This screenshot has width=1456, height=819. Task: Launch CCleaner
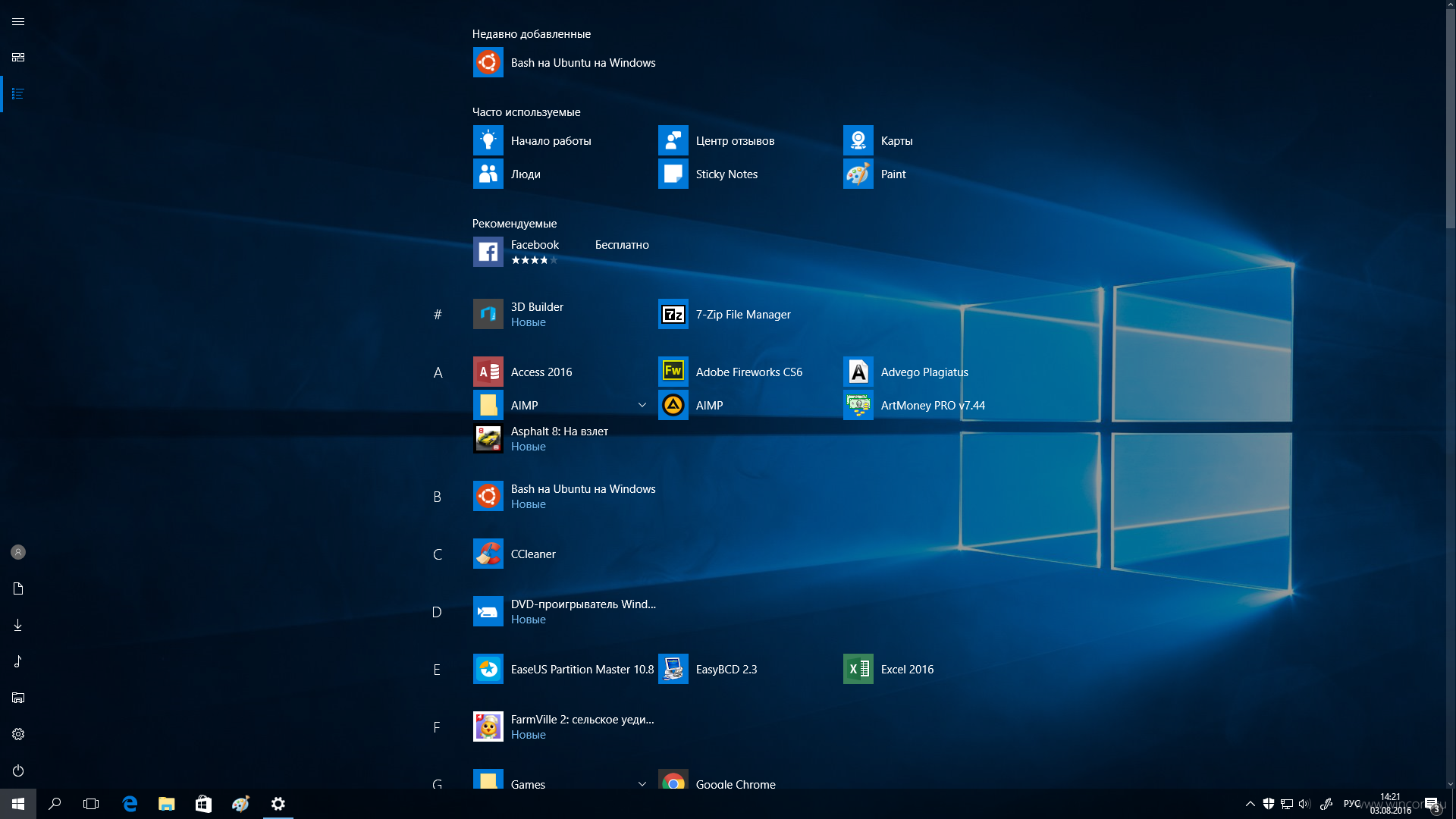(x=515, y=554)
